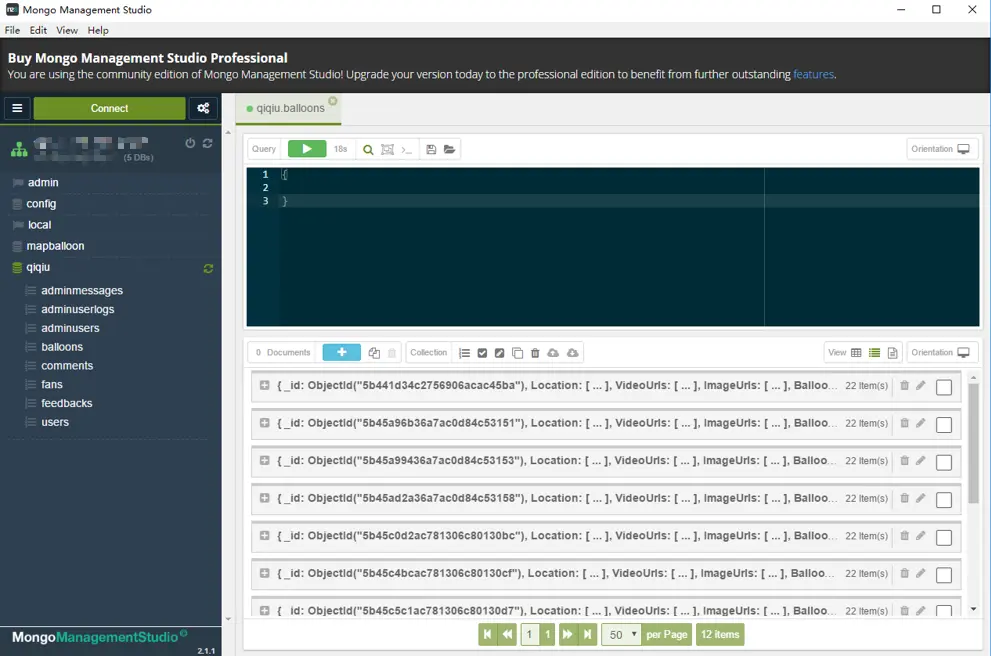Image resolution: width=991 pixels, height=656 pixels.
Task: Run the query with the green play button
Action: 307,149
